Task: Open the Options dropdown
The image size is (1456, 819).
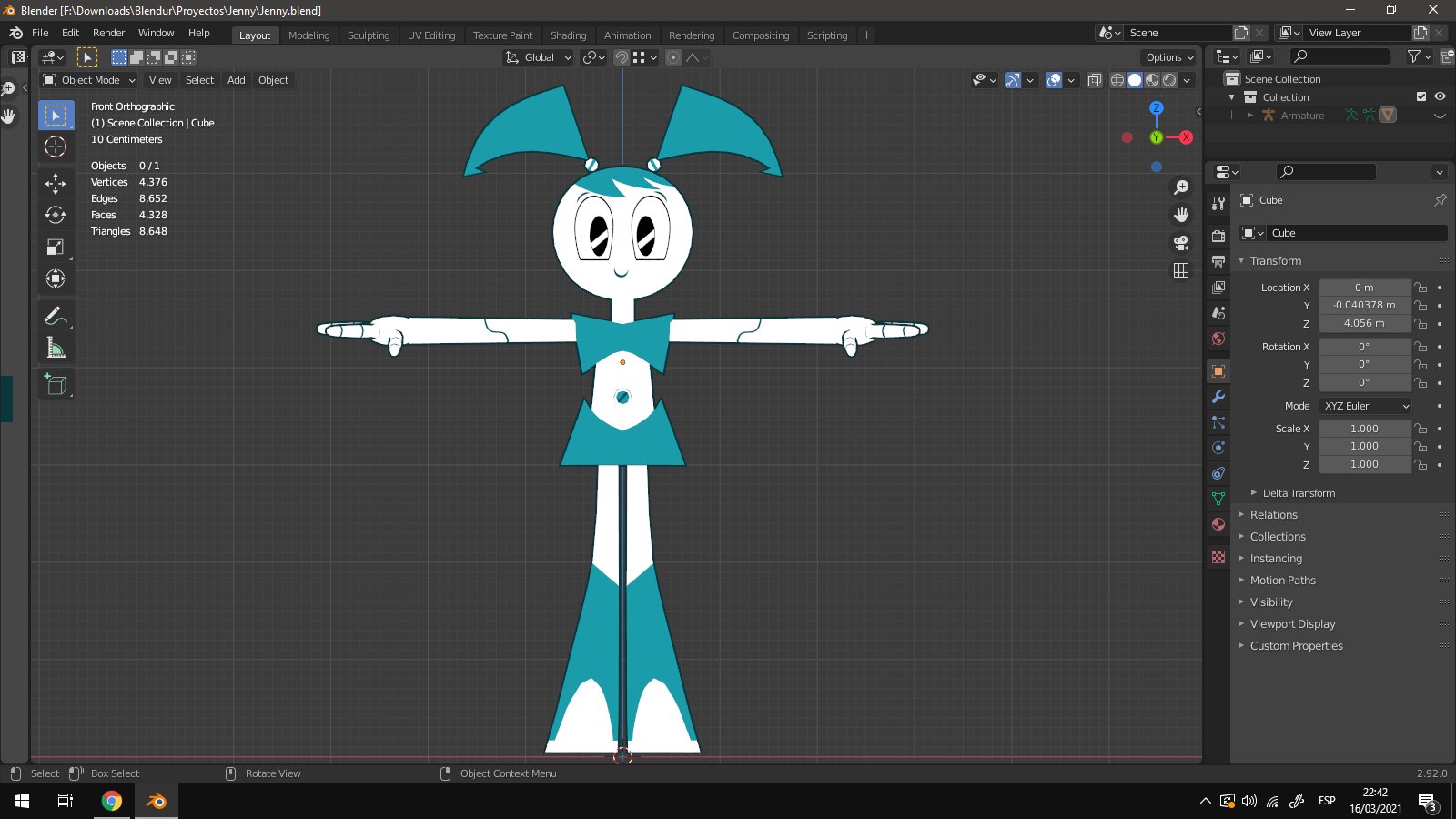Action: [1169, 57]
